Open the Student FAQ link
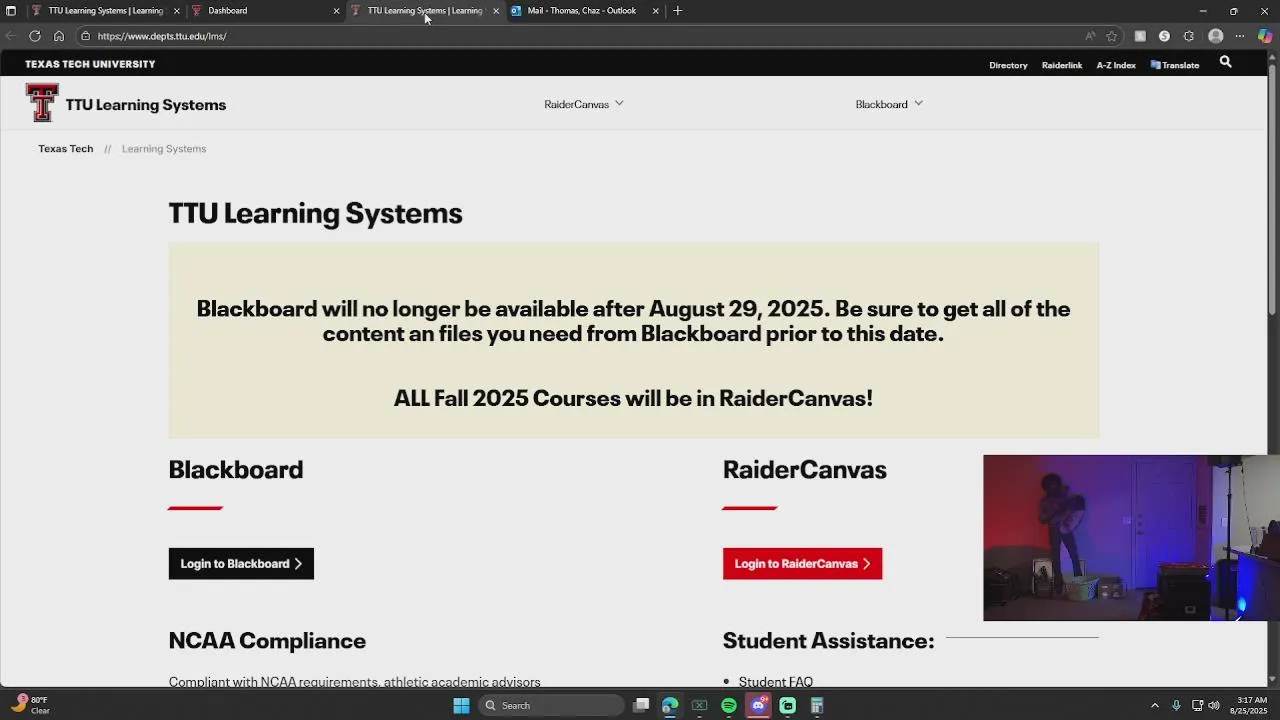The width and height of the screenshot is (1280, 720). tap(776, 681)
